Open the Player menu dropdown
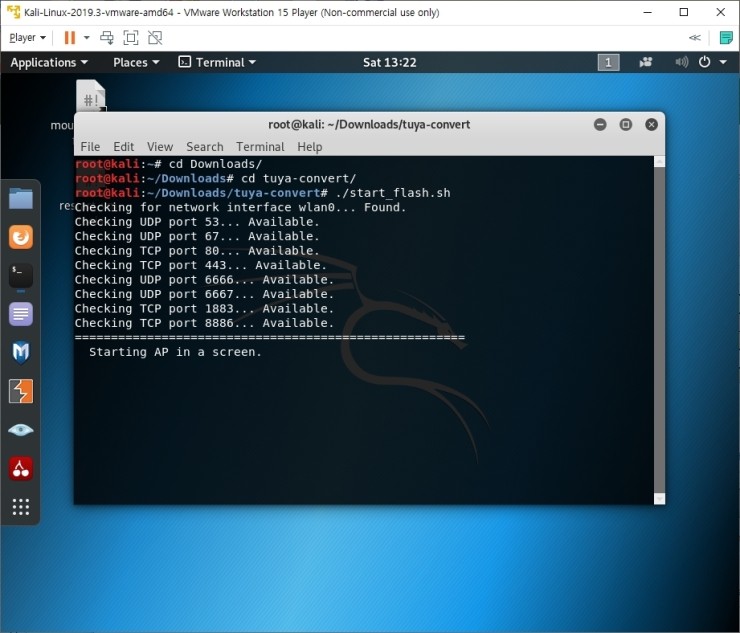This screenshot has height=633, width=740. coord(27,37)
